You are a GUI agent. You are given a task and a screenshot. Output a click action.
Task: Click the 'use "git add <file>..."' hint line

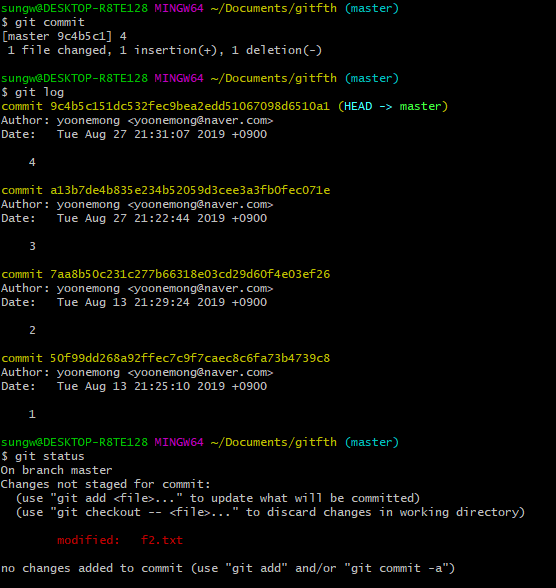point(218,498)
